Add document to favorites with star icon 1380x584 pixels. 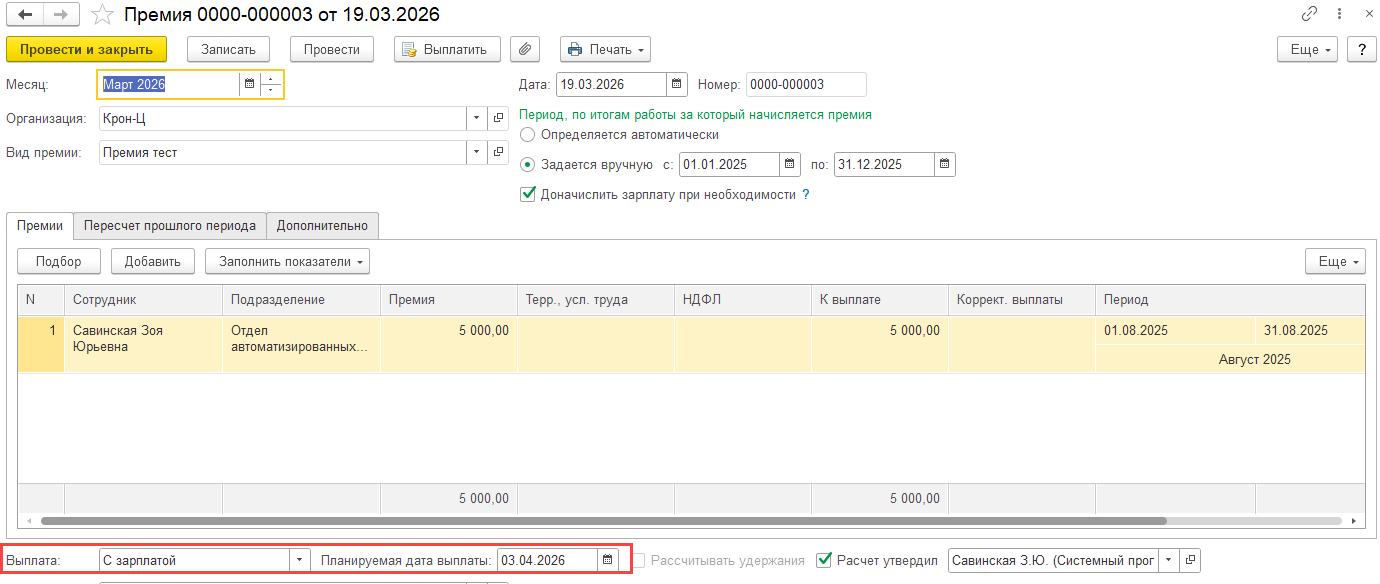point(102,15)
